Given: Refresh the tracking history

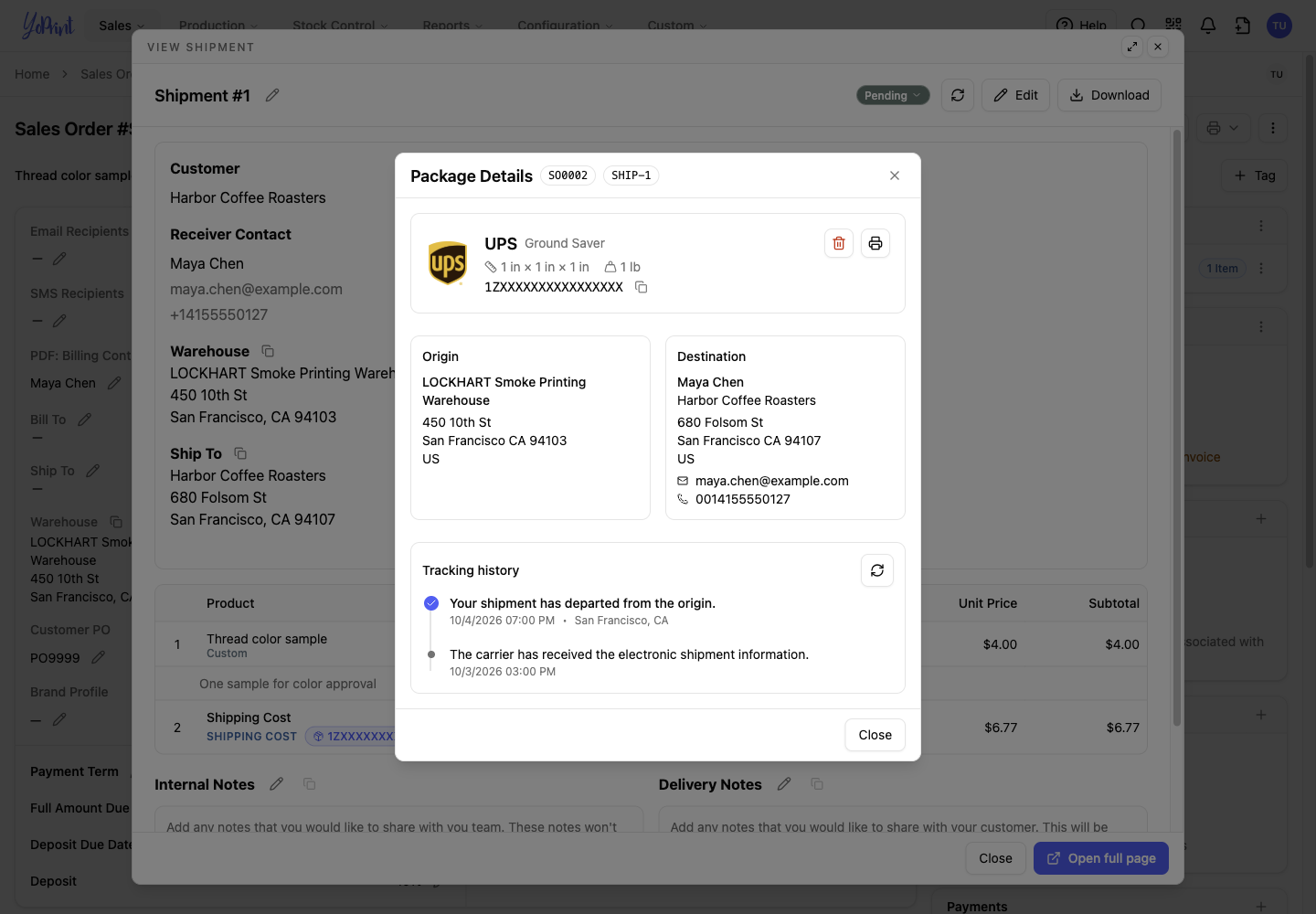Looking at the screenshot, I should pyautogui.click(x=877, y=570).
